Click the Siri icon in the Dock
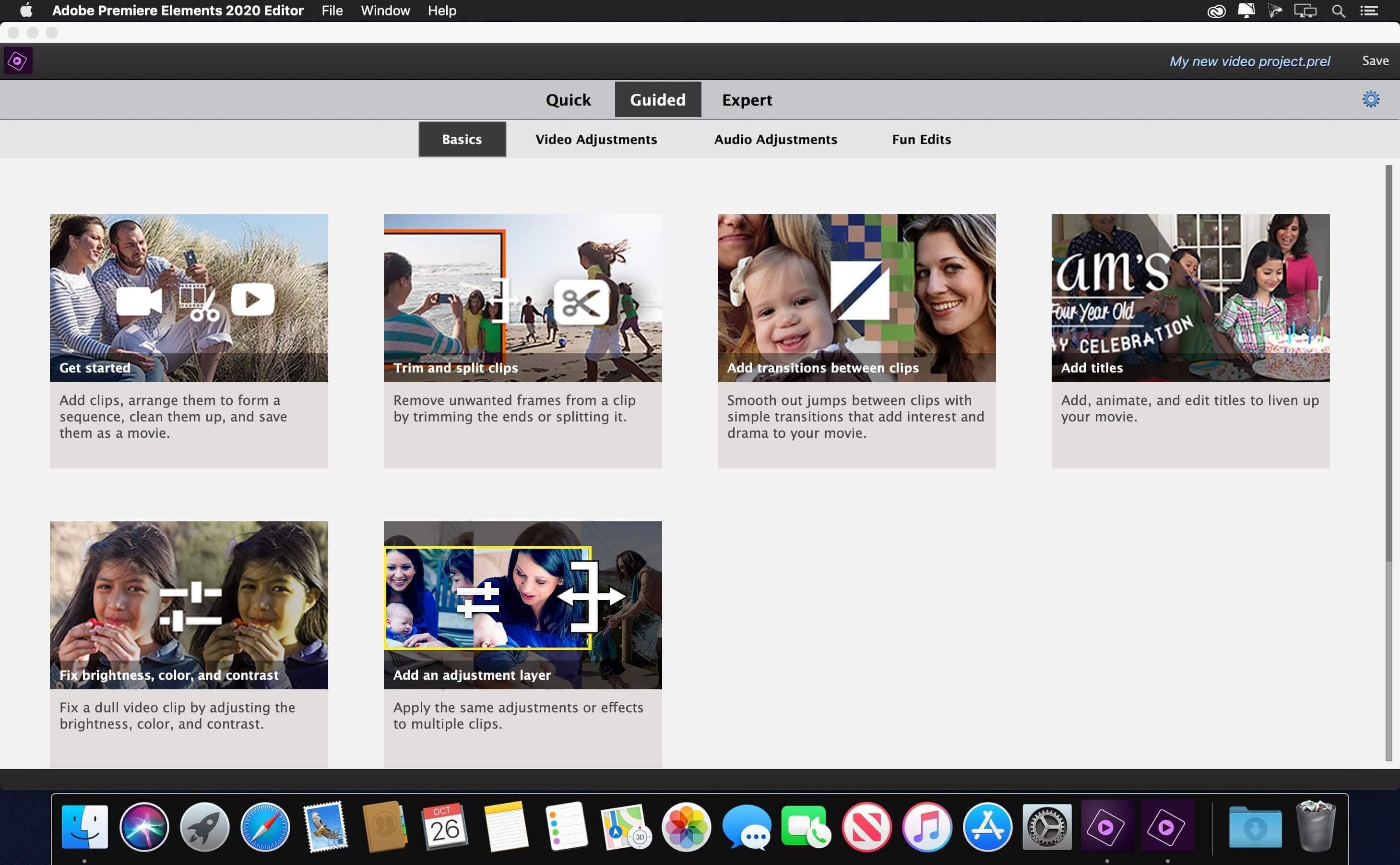 (143, 827)
